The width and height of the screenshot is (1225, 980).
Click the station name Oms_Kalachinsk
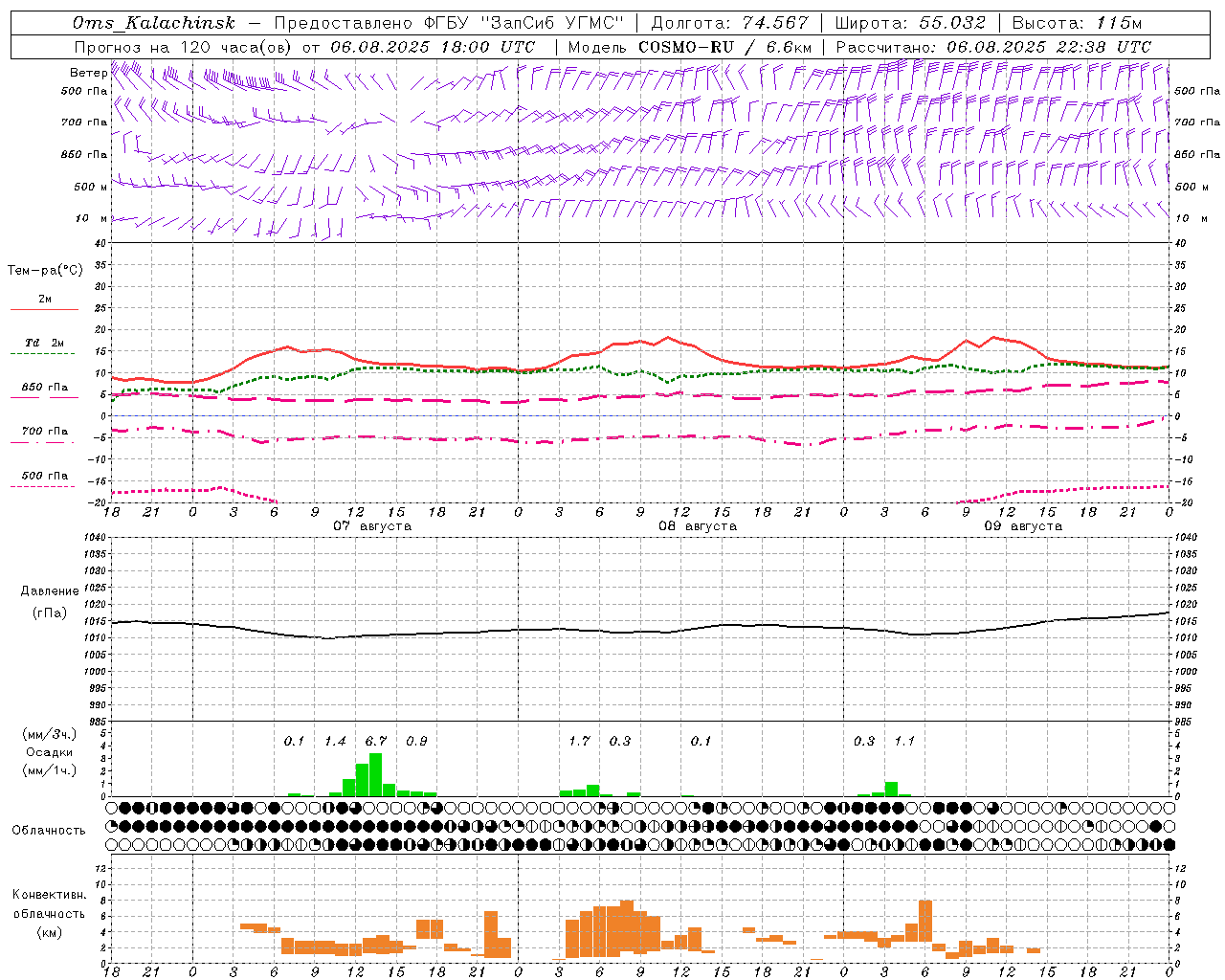(154, 23)
